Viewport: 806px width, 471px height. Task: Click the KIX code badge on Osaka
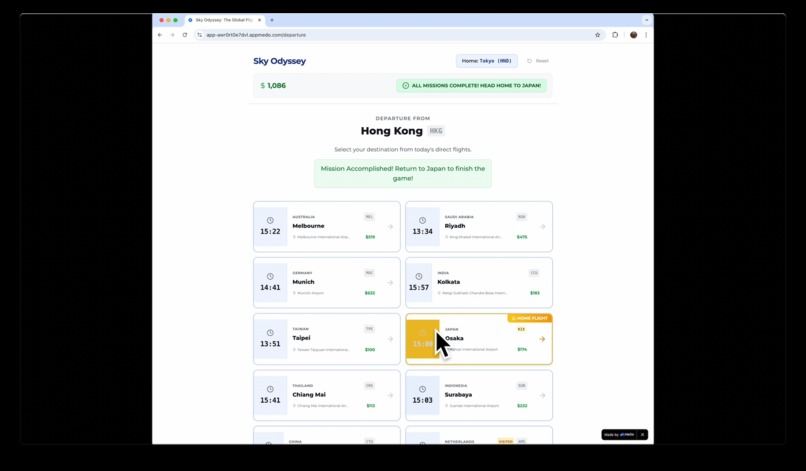(x=521, y=329)
